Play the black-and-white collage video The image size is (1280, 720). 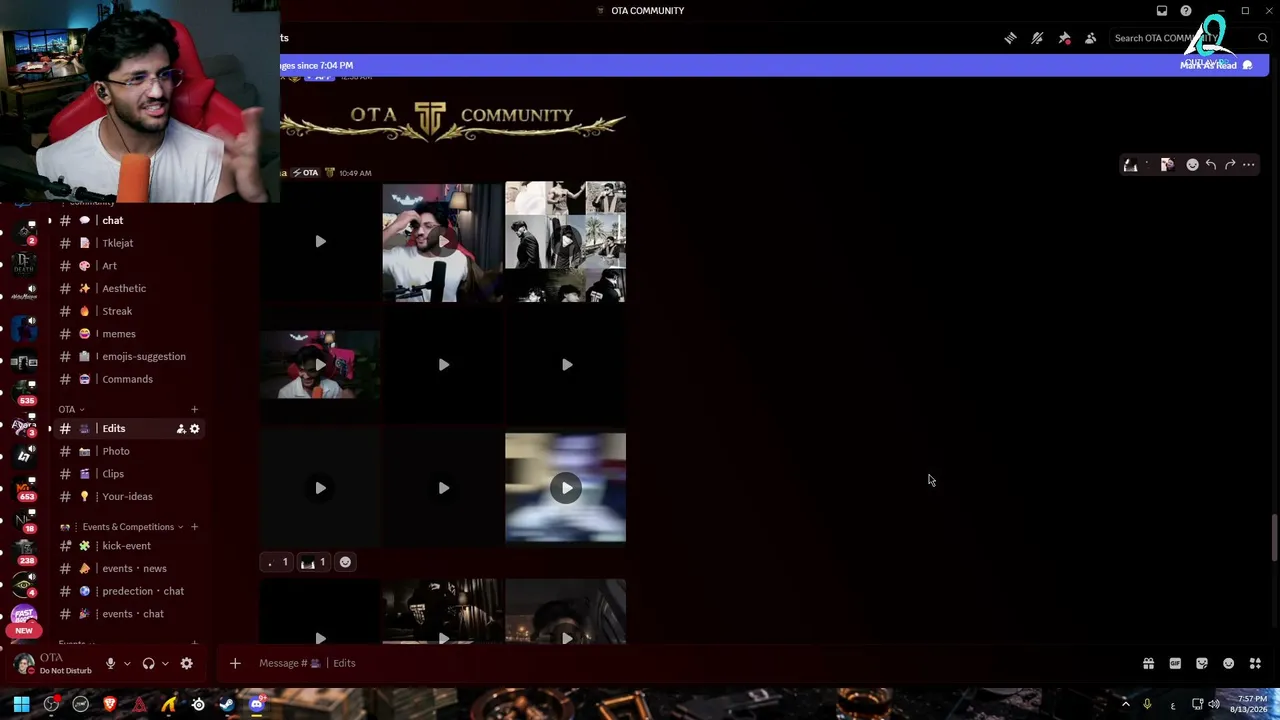[x=566, y=241]
